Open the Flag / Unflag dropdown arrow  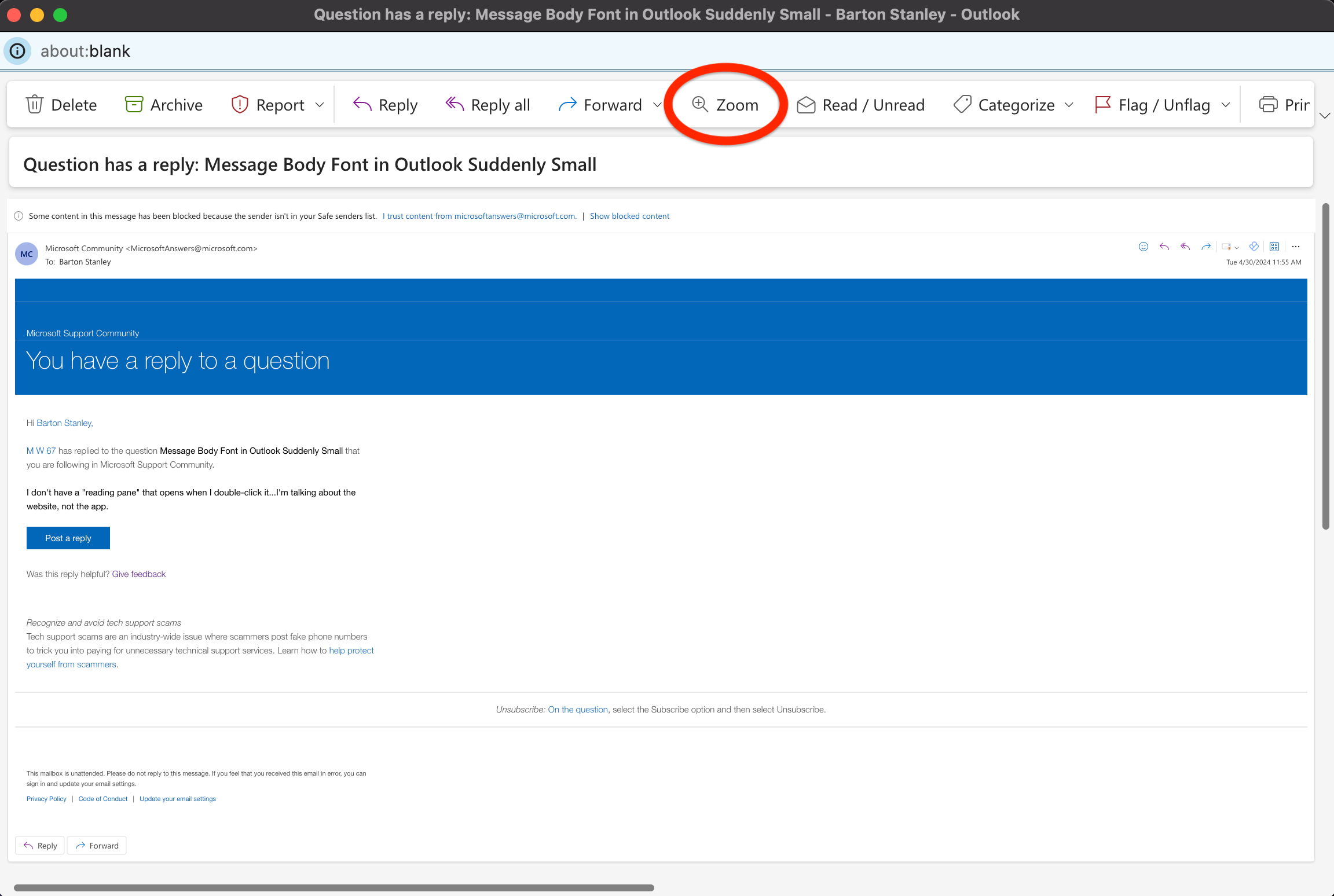[1226, 105]
